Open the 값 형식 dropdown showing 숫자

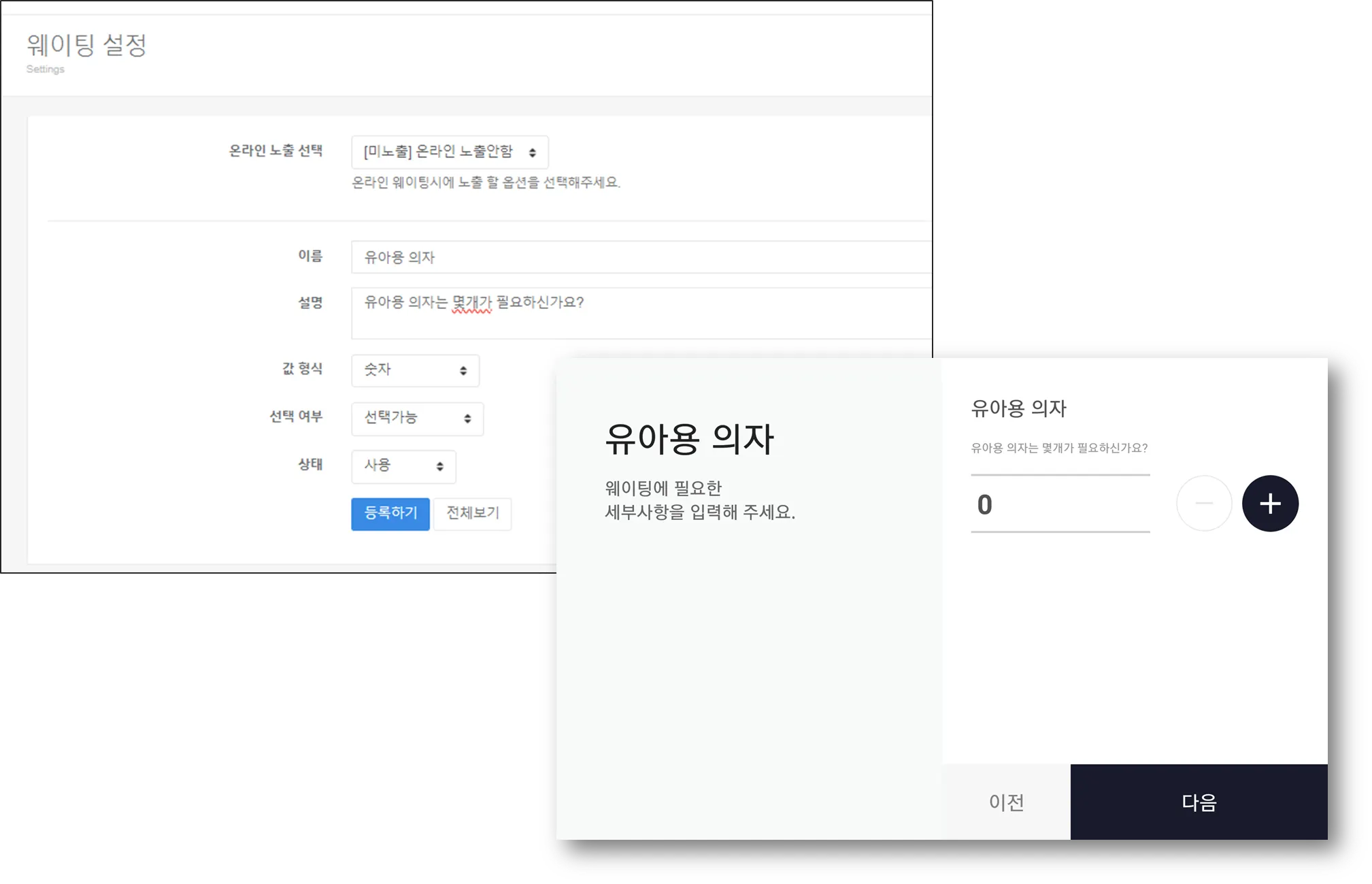415,370
